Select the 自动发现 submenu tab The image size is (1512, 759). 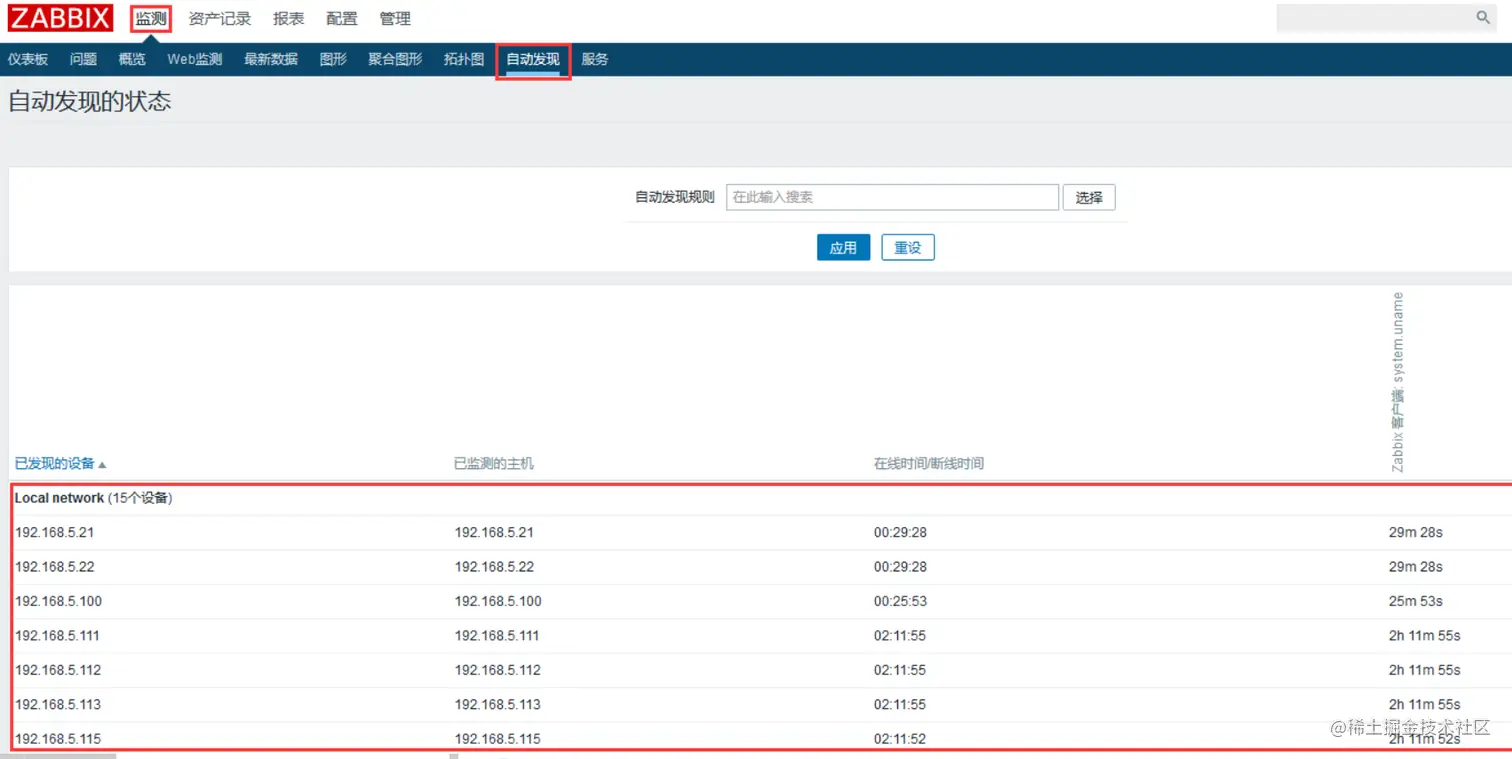click(x=533, y=59)
